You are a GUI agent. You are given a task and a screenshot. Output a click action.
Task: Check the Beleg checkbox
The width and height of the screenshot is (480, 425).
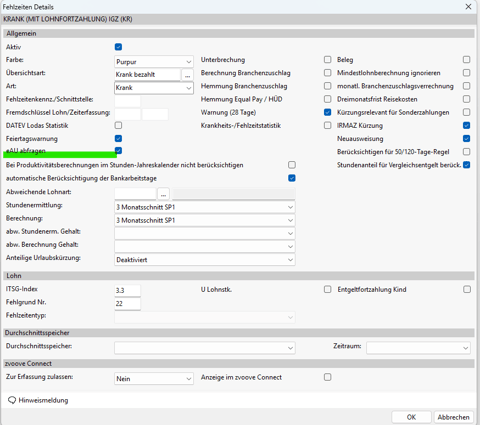click(467, 60)
